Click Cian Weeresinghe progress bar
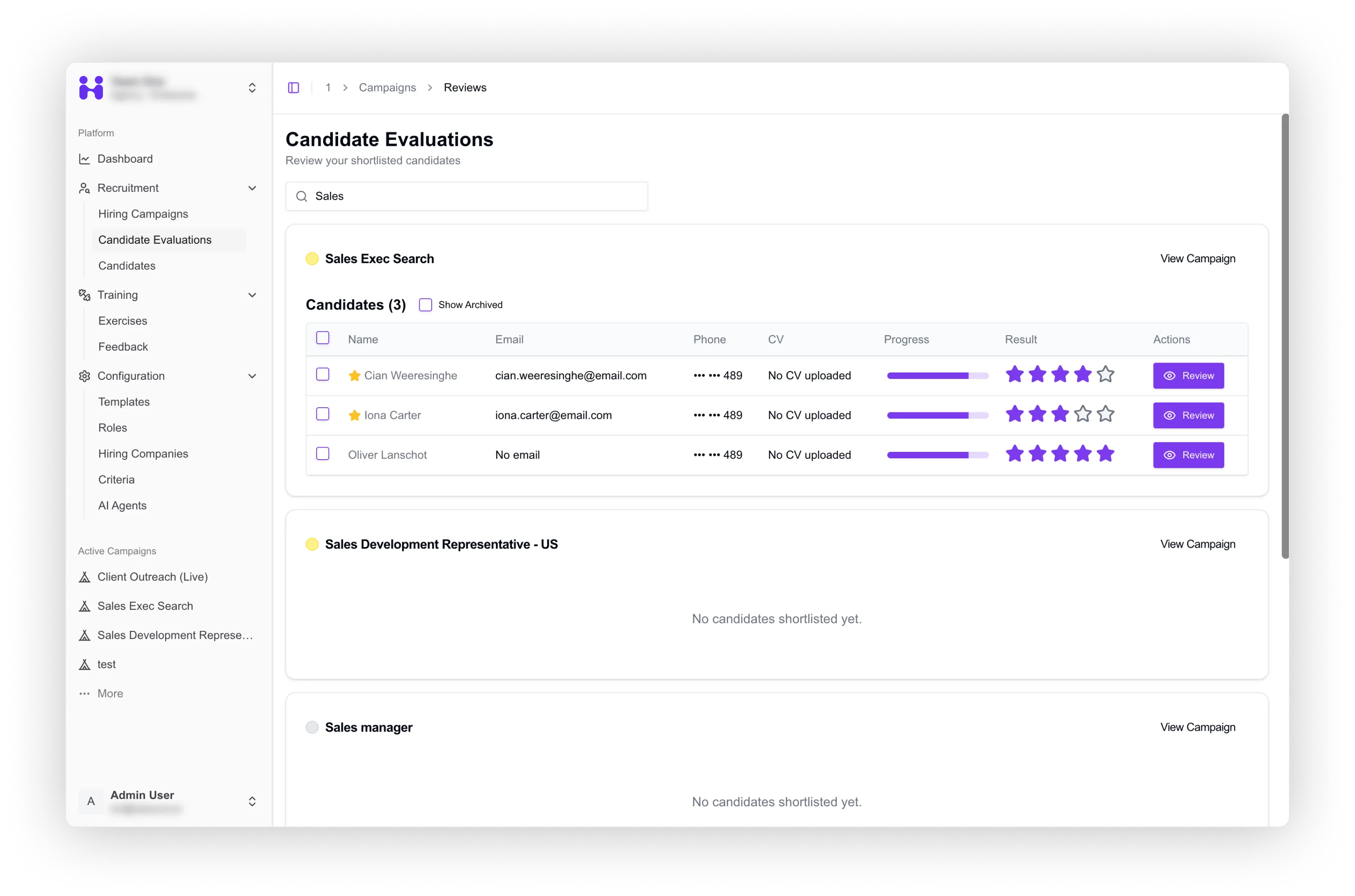The height and width of the screenshot is (896, 1355). pyautogui.click(x=938, y=376)
